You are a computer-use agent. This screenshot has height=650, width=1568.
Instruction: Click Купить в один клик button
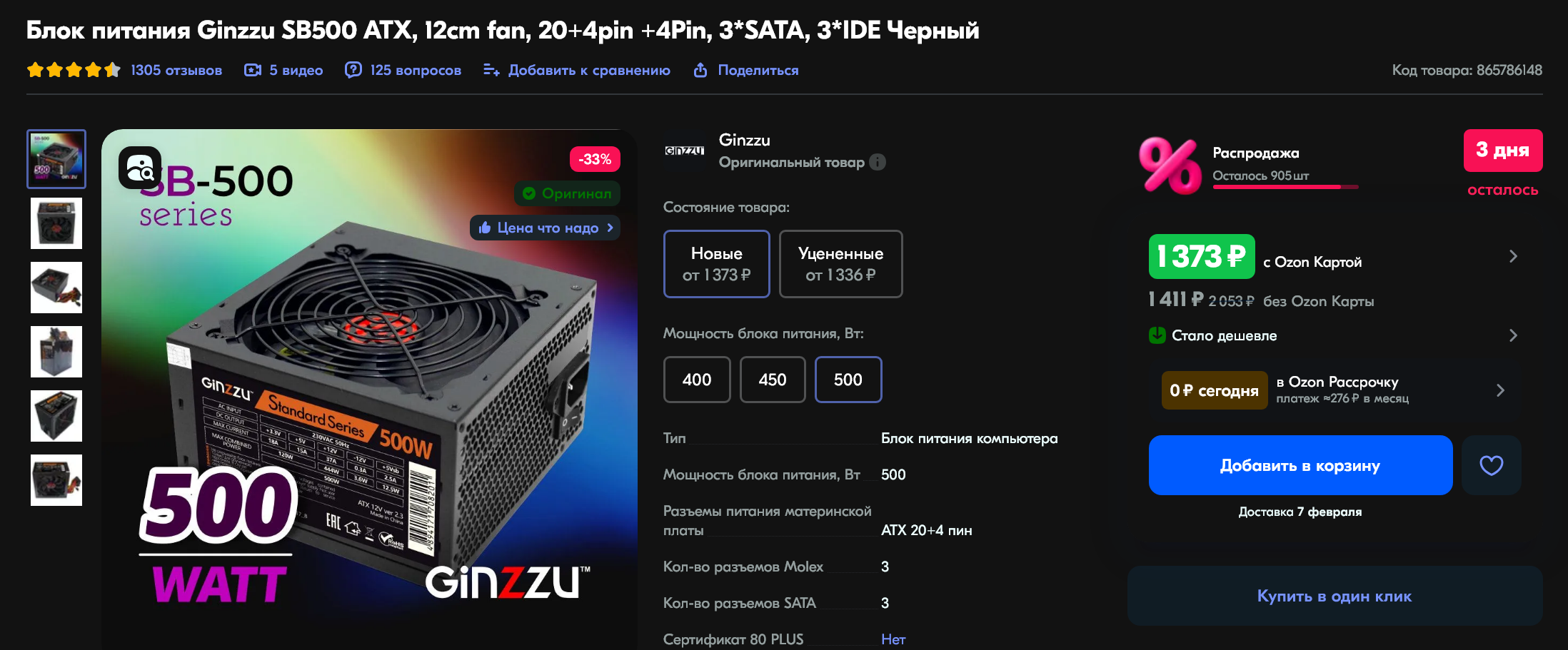click(x=1335, y=596)
